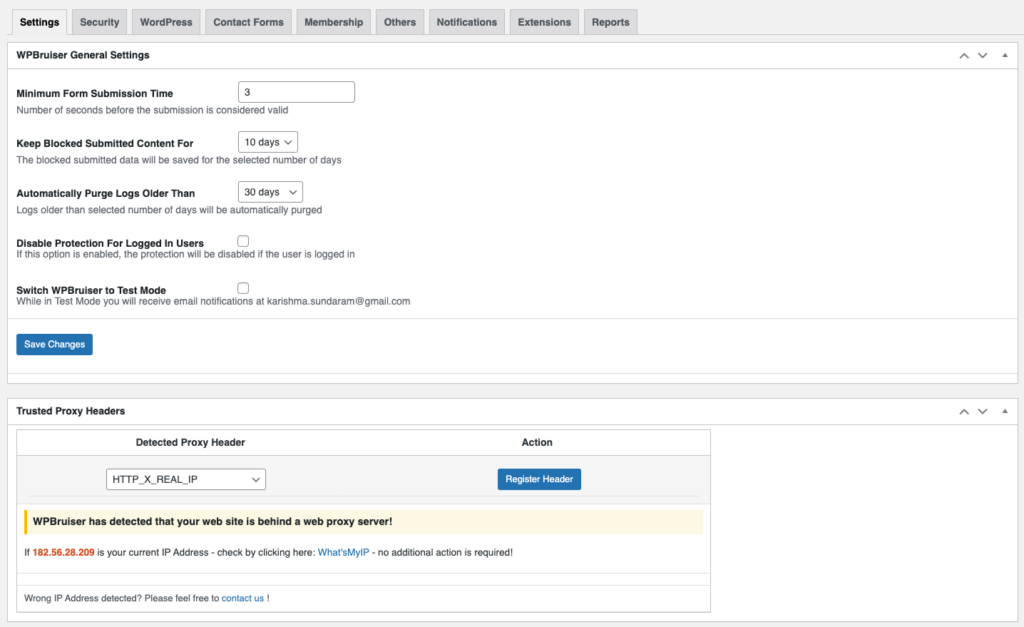Open the Membership tab
This screenshot has width=1024, height=627.
[x=334, y=22]
